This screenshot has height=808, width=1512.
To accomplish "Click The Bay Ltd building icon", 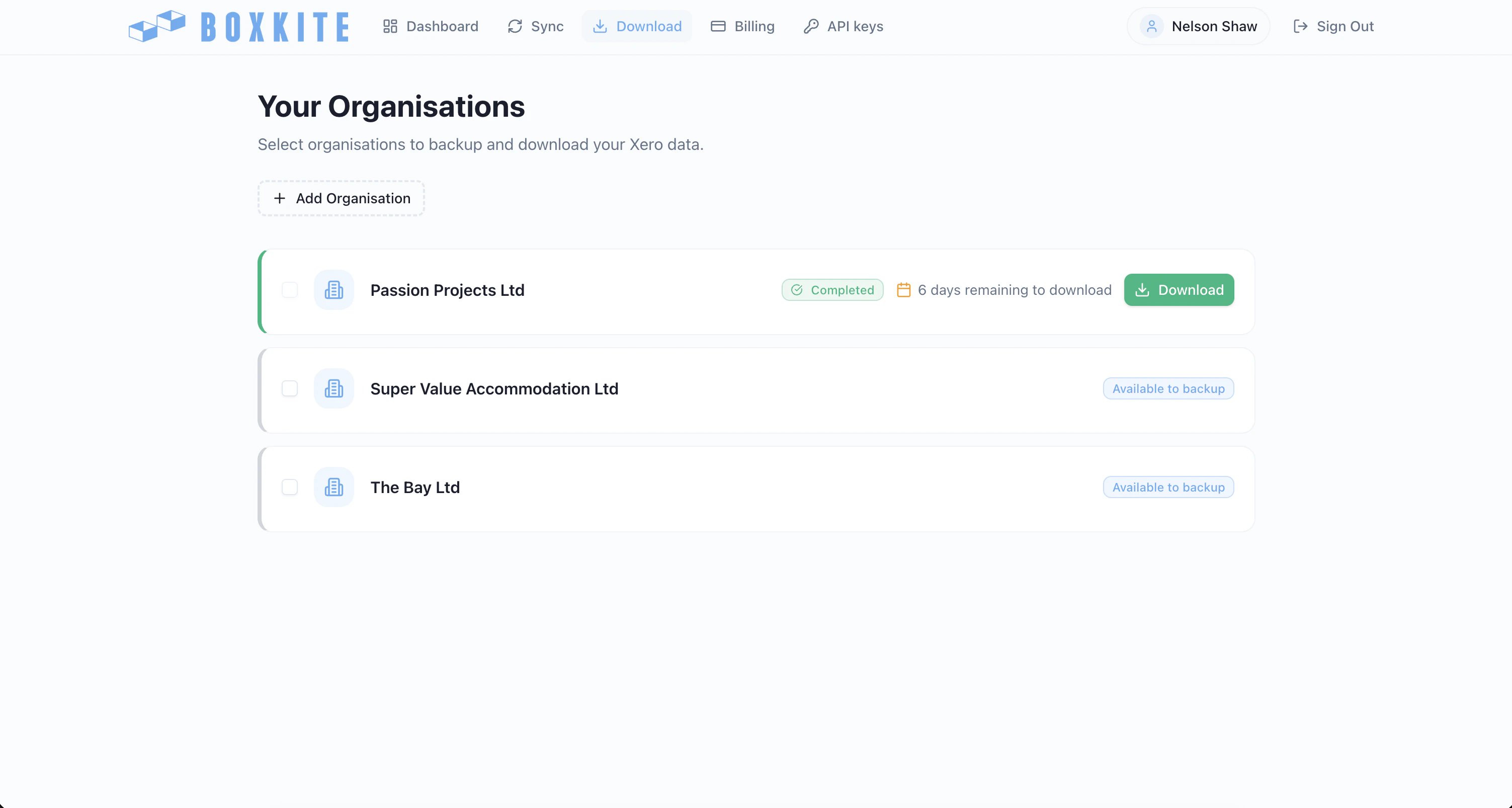I will click(334, 488).
